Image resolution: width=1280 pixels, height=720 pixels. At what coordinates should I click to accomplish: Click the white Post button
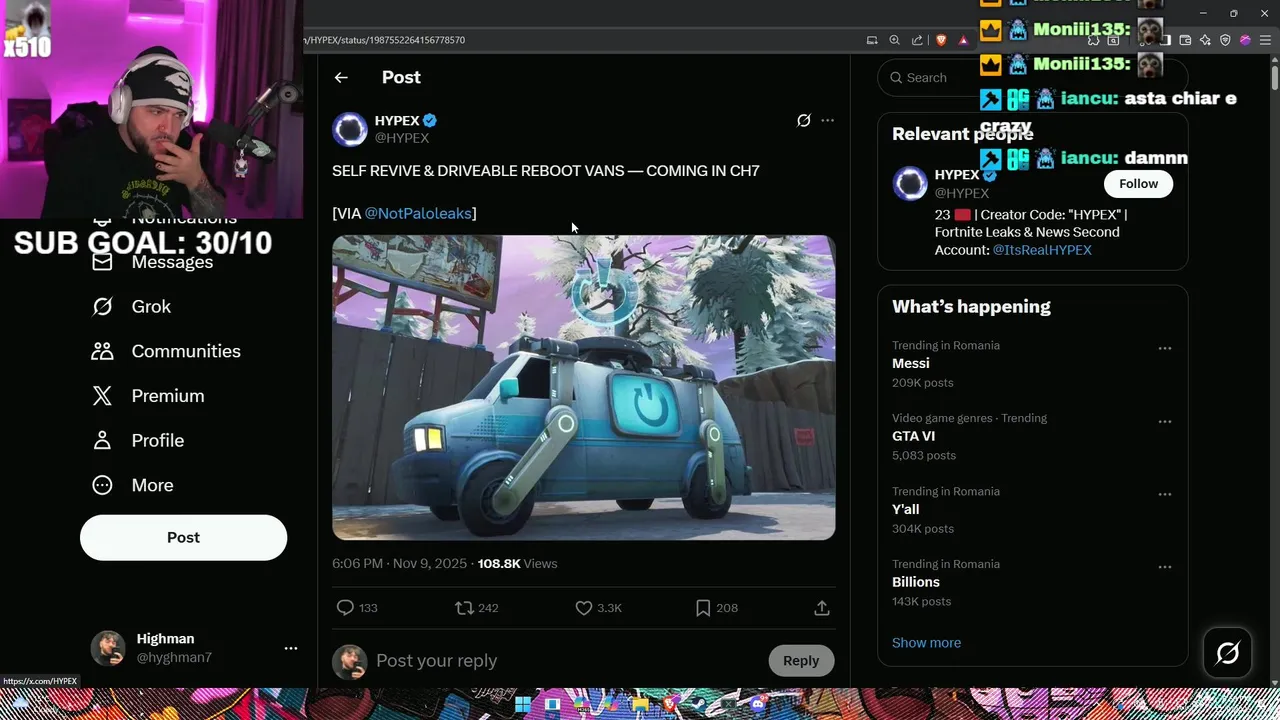pyautogui.click(x=183, y=537)
